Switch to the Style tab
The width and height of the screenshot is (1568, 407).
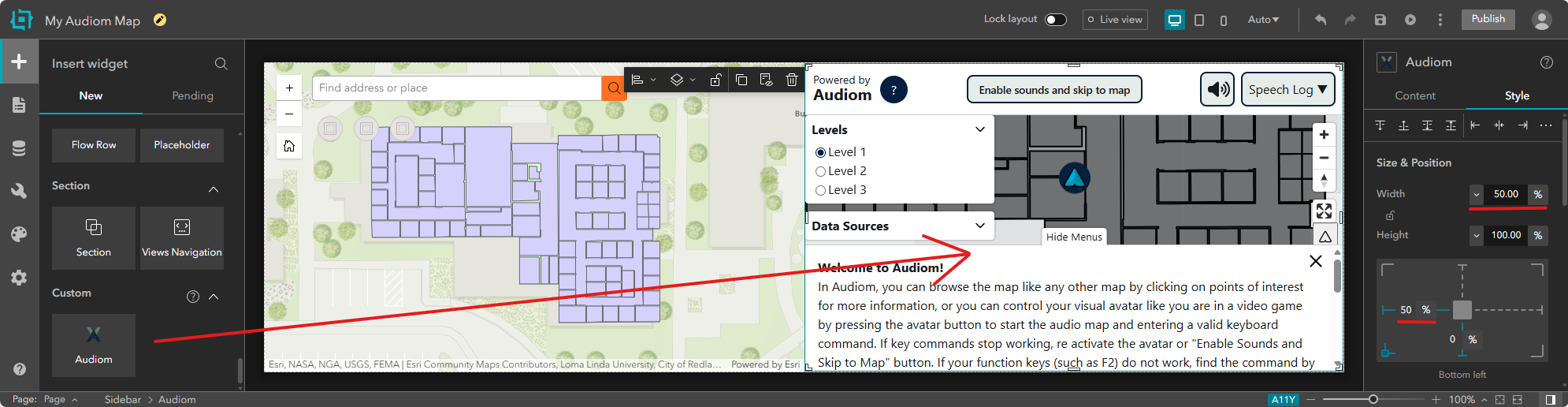point(1517,95)
